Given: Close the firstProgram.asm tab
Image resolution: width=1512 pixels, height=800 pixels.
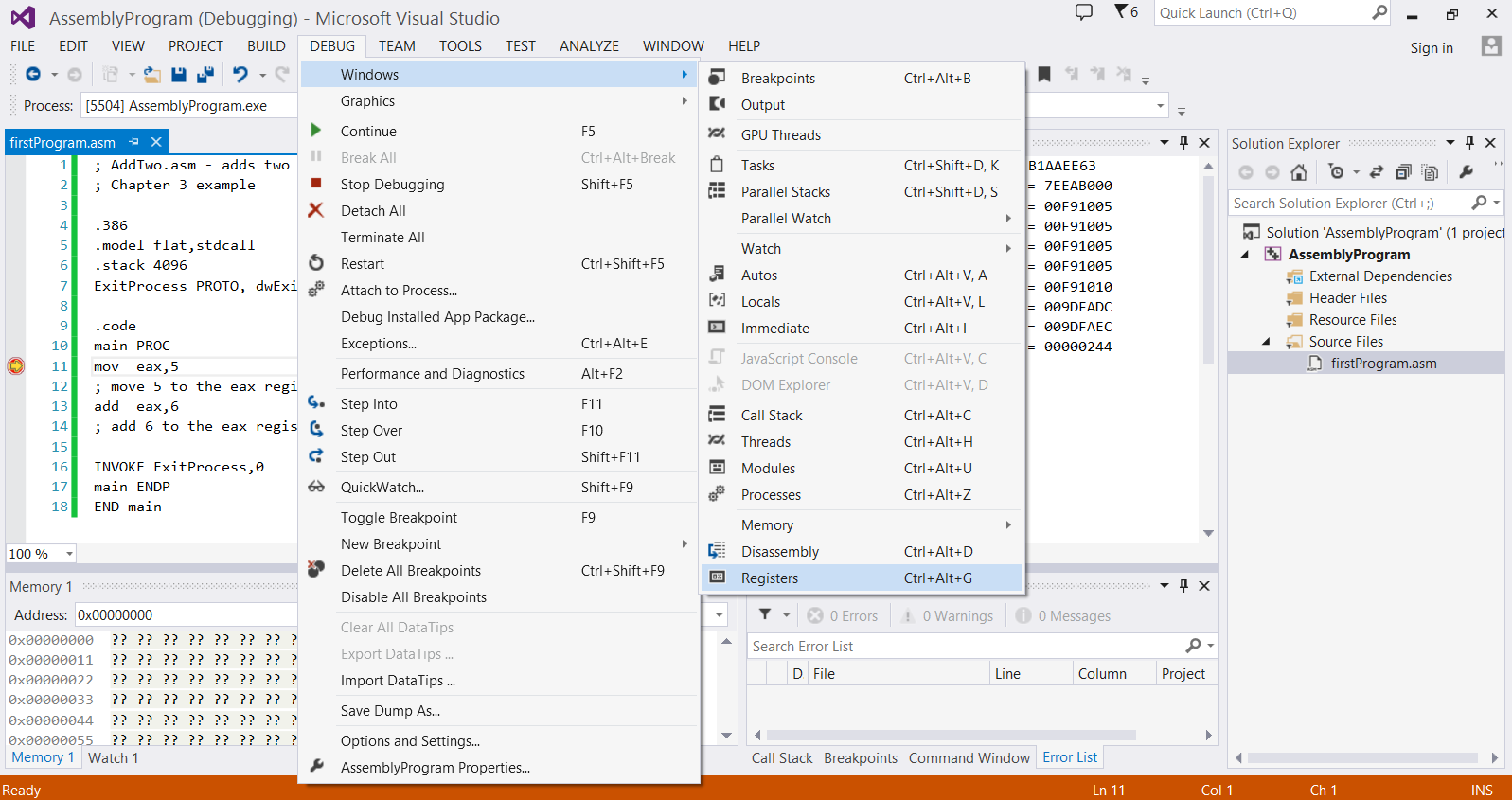Looking at the screenshot, I should click(156, 142).
